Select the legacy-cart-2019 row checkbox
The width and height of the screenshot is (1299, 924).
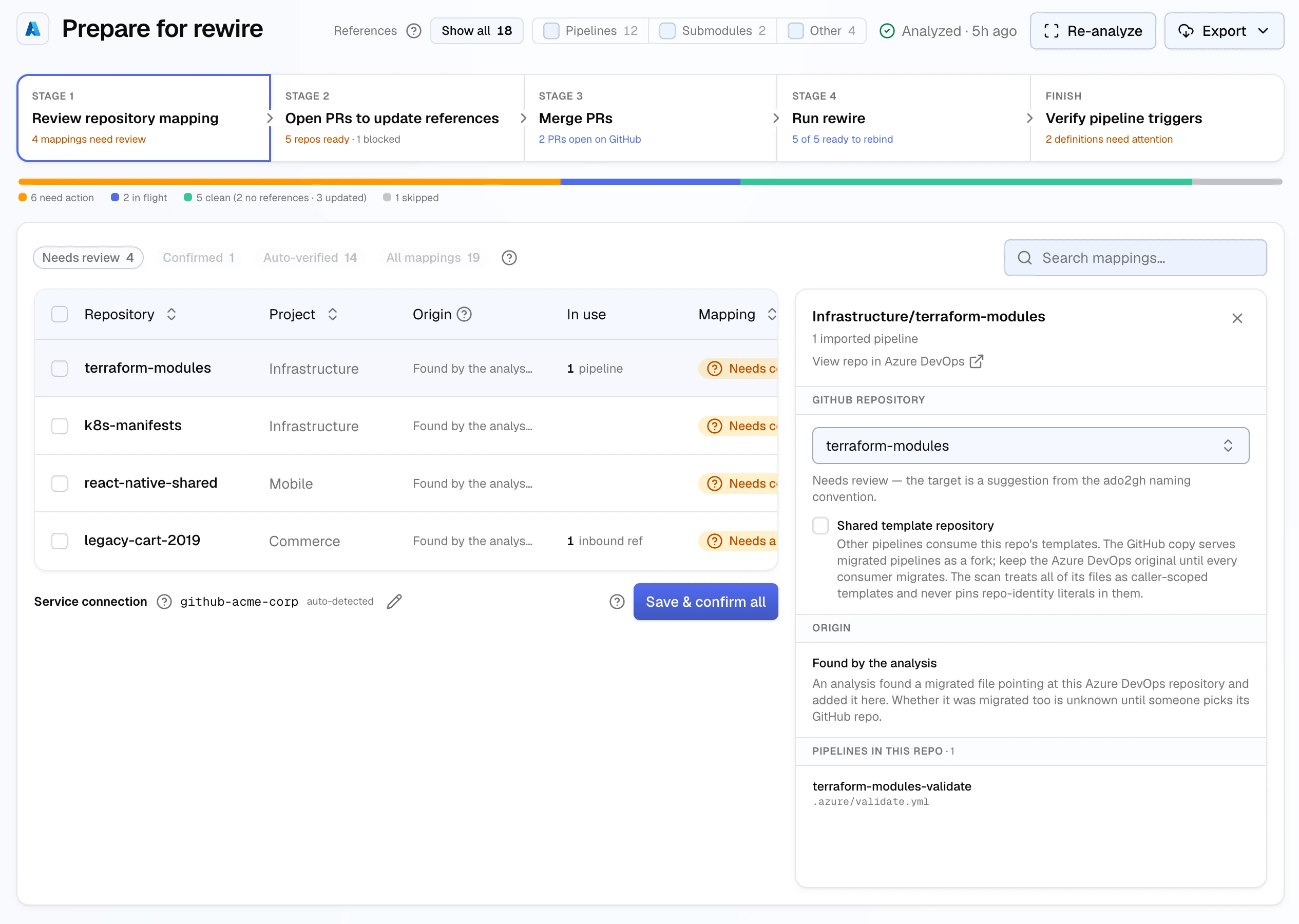click(x=60, y=541)
